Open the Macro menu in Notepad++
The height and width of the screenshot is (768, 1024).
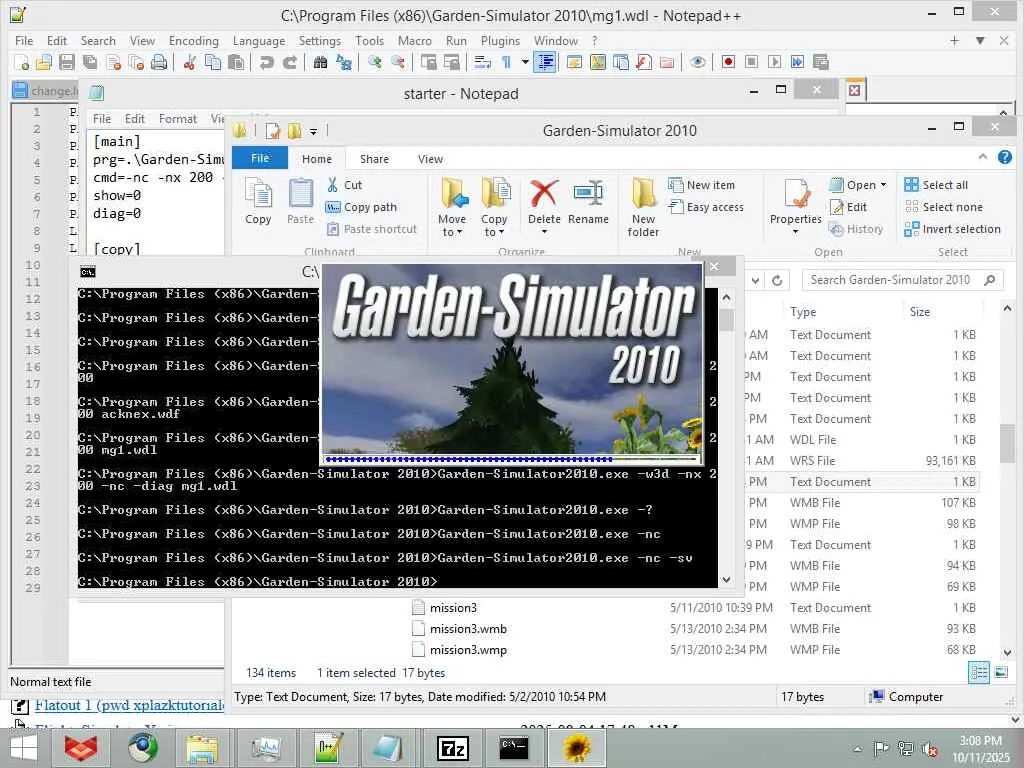point(415,40)
